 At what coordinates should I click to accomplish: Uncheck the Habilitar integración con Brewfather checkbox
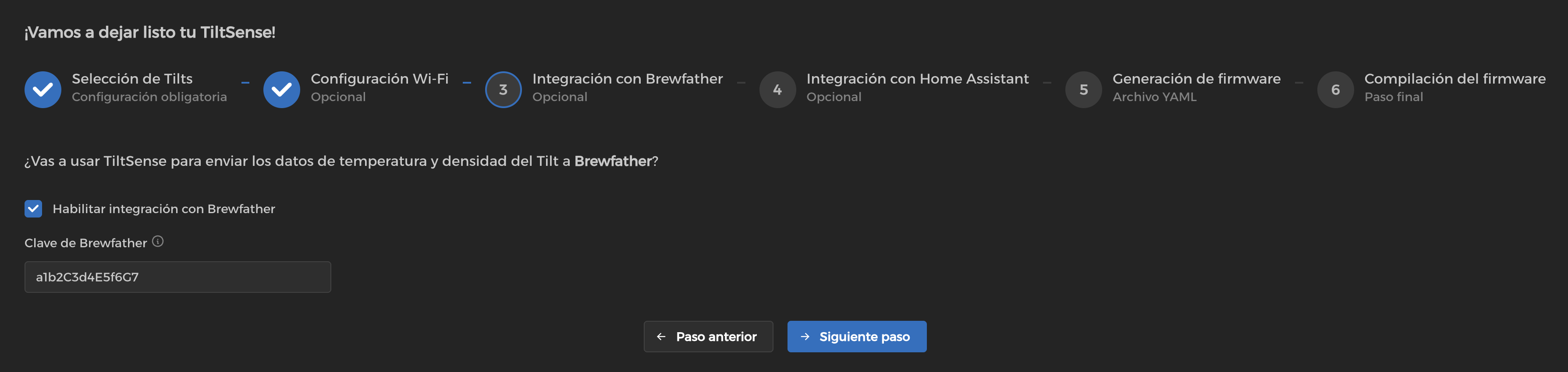(33, 208)
